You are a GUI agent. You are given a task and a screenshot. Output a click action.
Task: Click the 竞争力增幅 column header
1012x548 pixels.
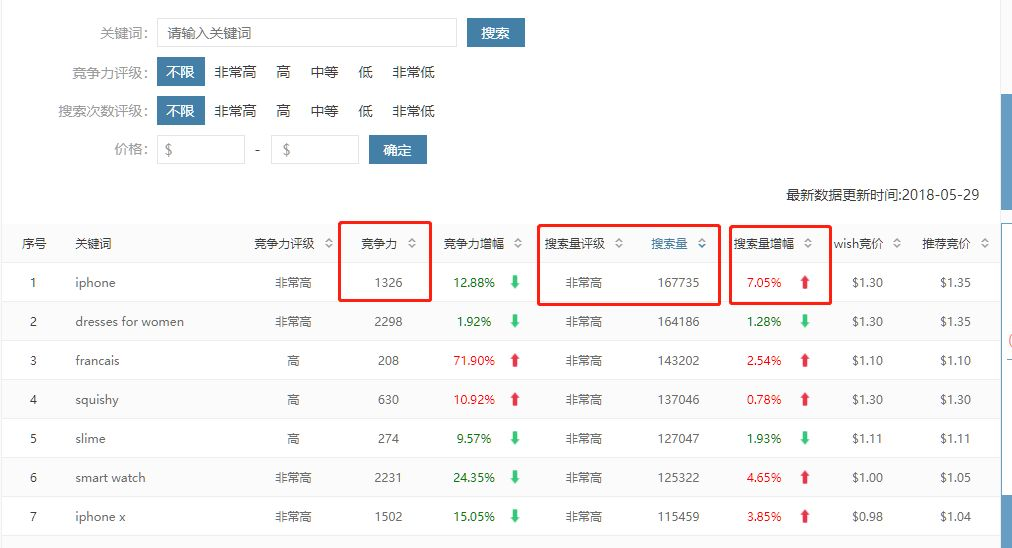[474, 243]
